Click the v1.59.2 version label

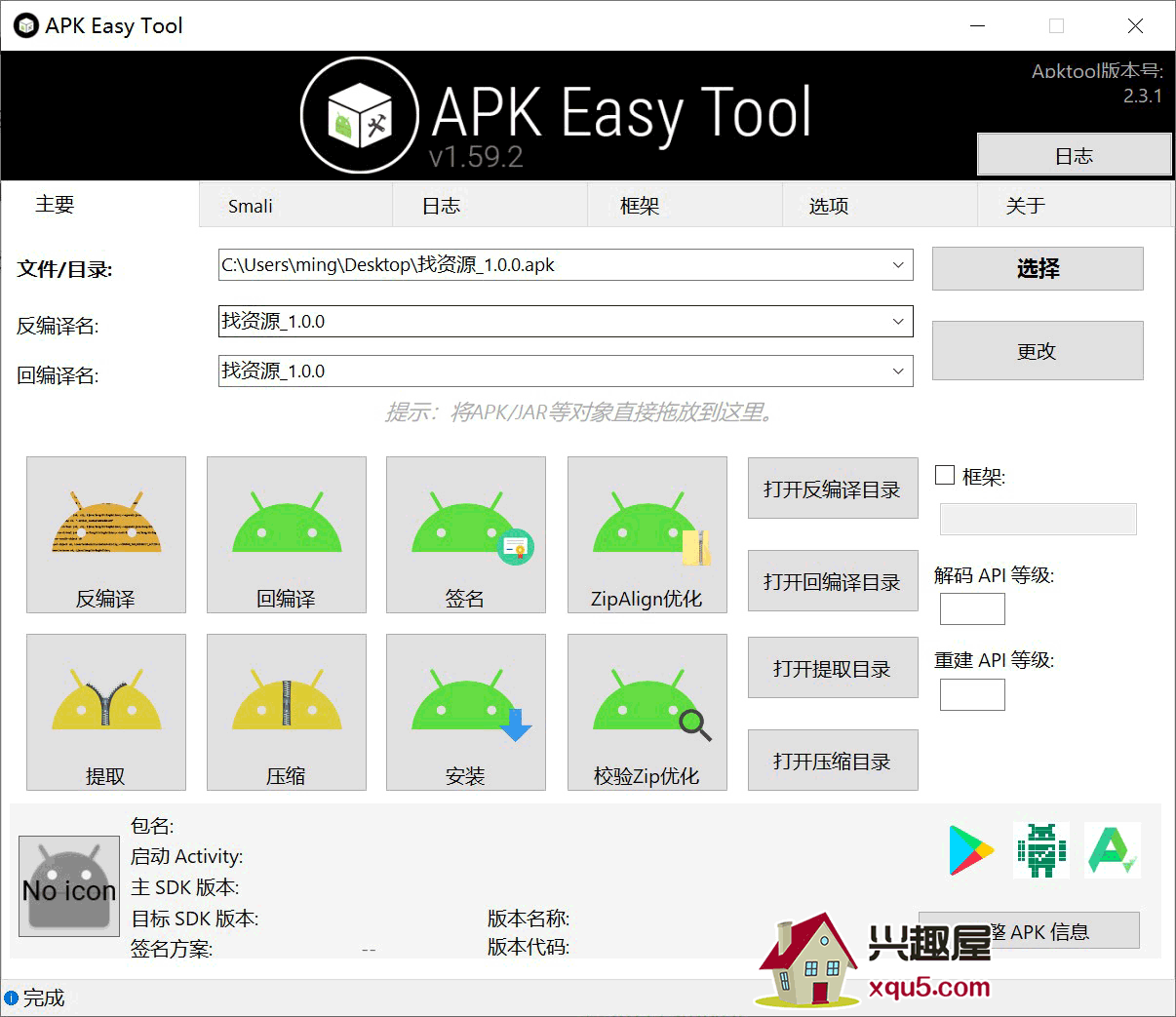476,156
